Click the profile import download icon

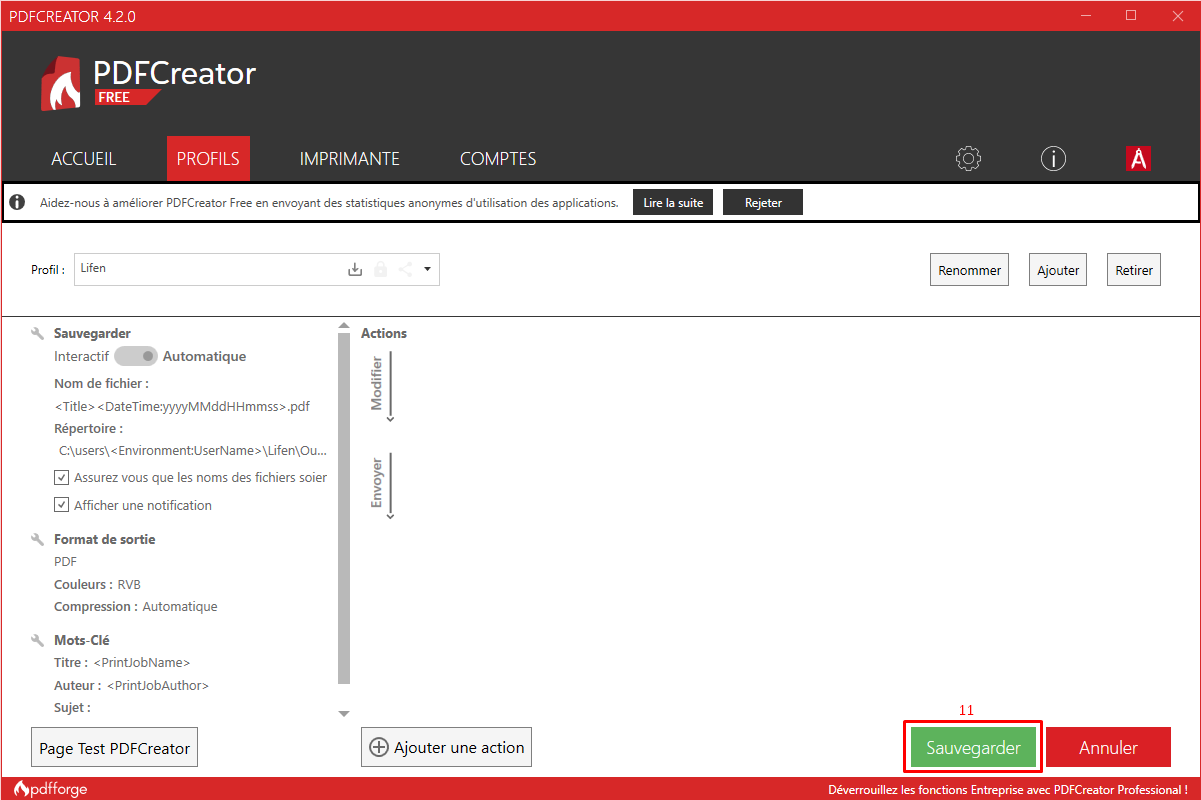(355, 269)
